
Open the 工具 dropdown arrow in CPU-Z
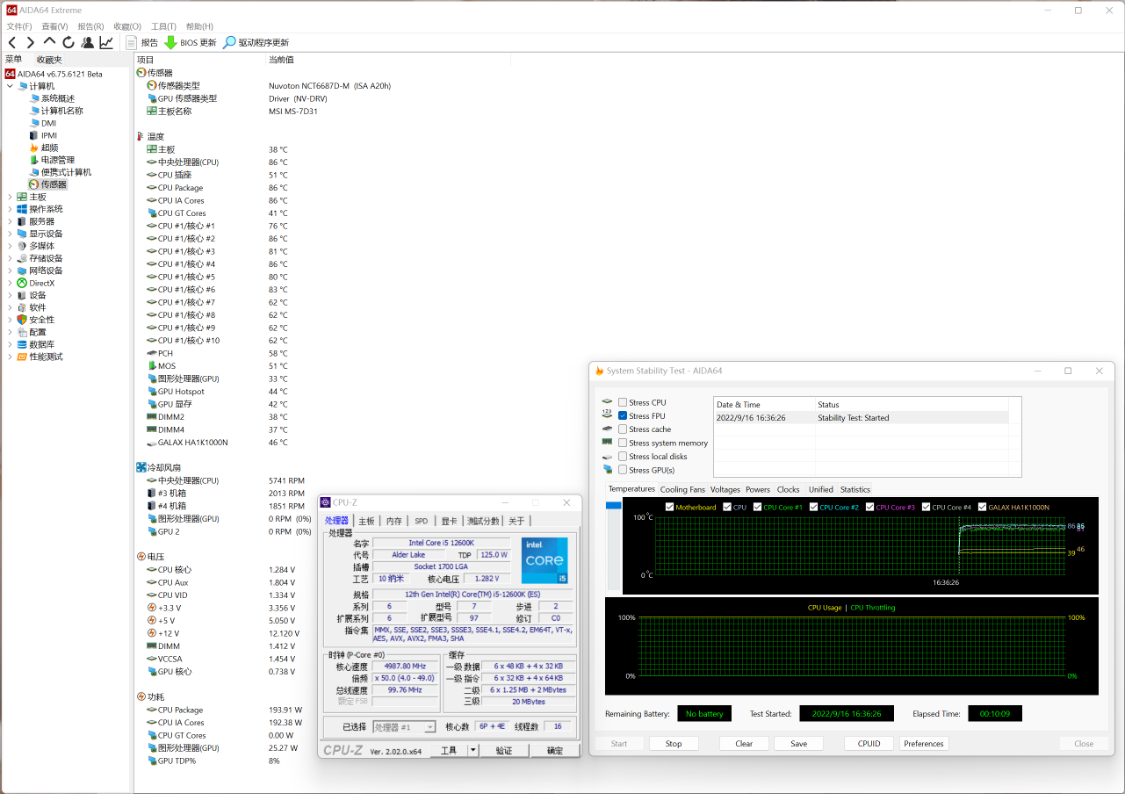pos(471,750)
